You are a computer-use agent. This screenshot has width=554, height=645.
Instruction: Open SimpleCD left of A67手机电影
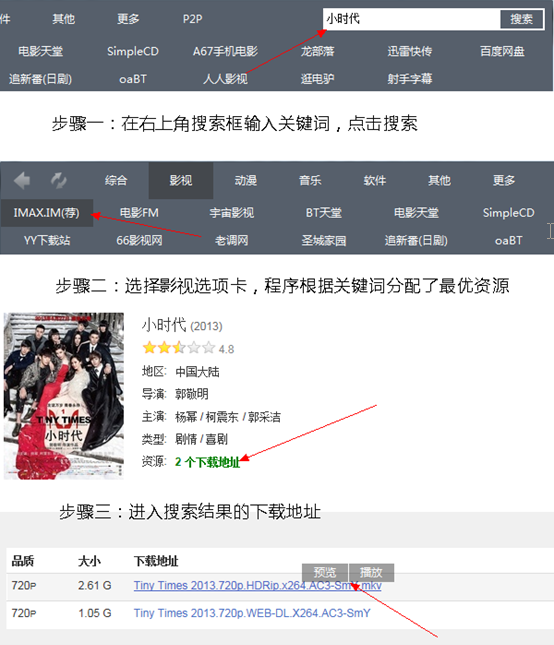click(133, 51)
